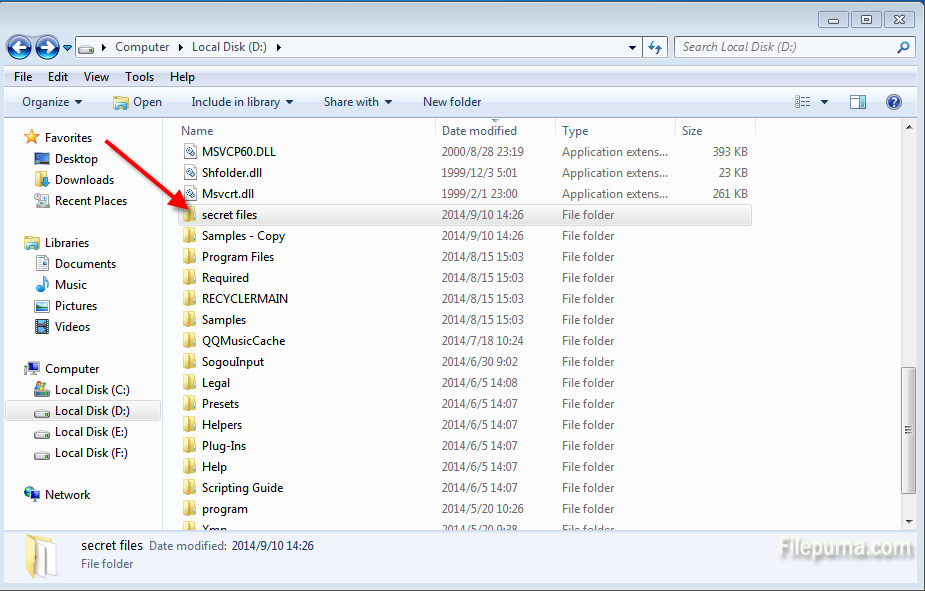Click the MSVCP60.DLL file icon
925x591 pixels.
click(x=191, y=152)
